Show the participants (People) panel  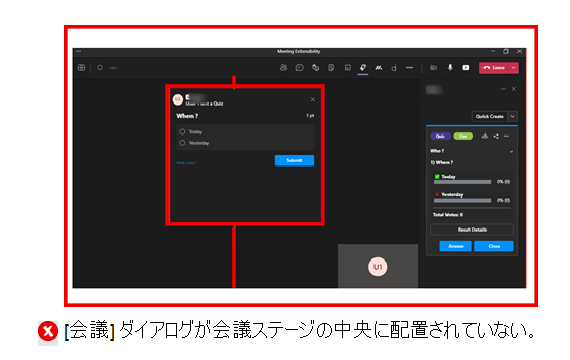click(283, 68)
